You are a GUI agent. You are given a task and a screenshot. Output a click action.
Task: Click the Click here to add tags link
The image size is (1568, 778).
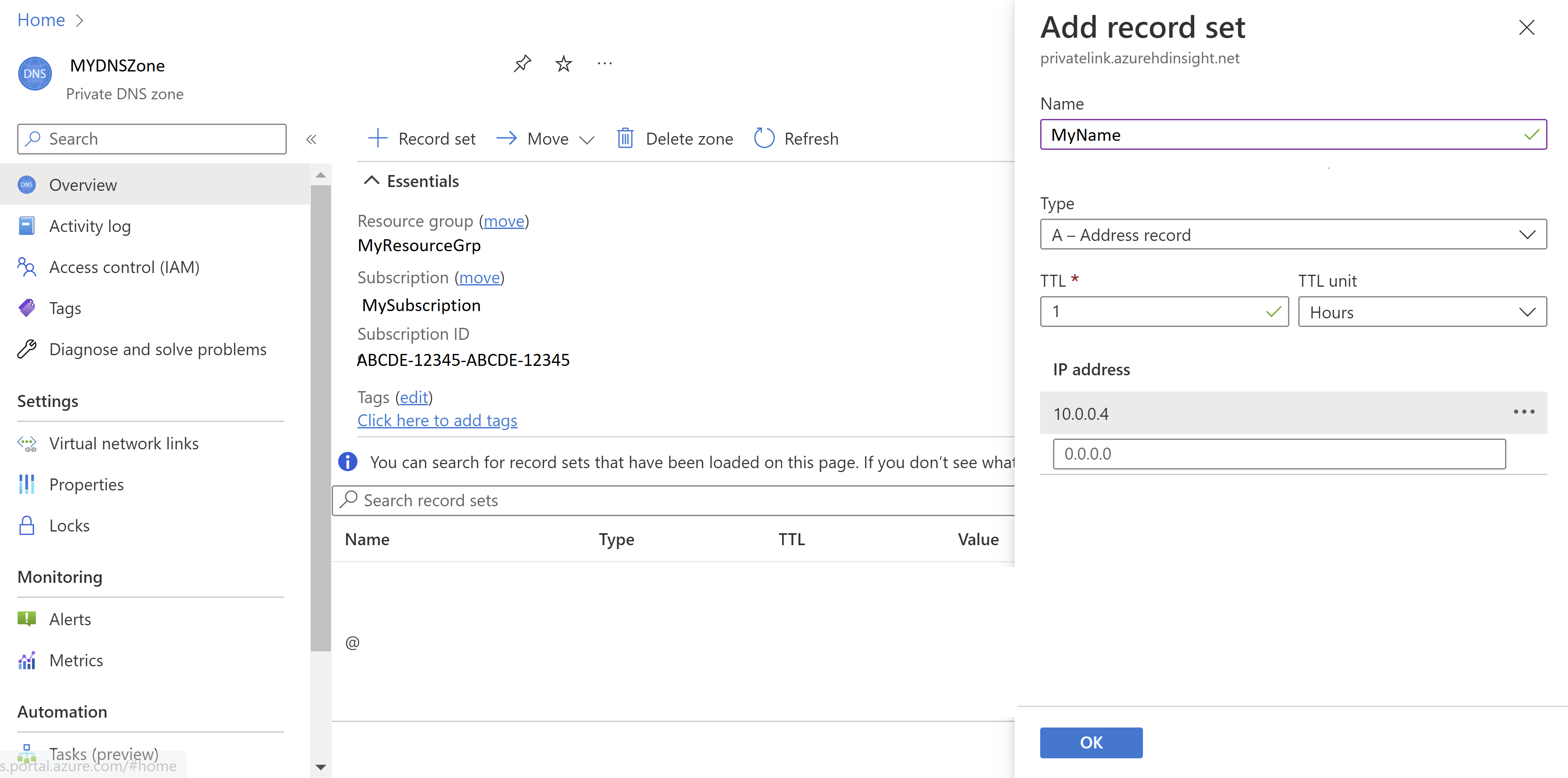tap(438, 420)
